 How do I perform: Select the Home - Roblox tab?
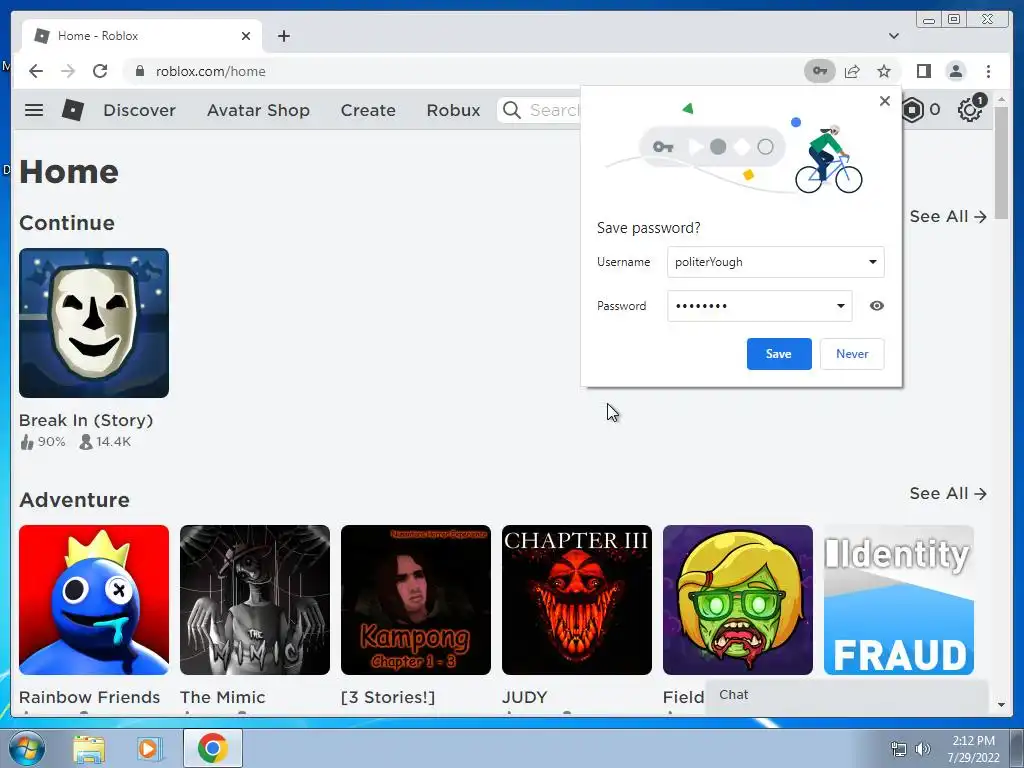coord(142,36)
